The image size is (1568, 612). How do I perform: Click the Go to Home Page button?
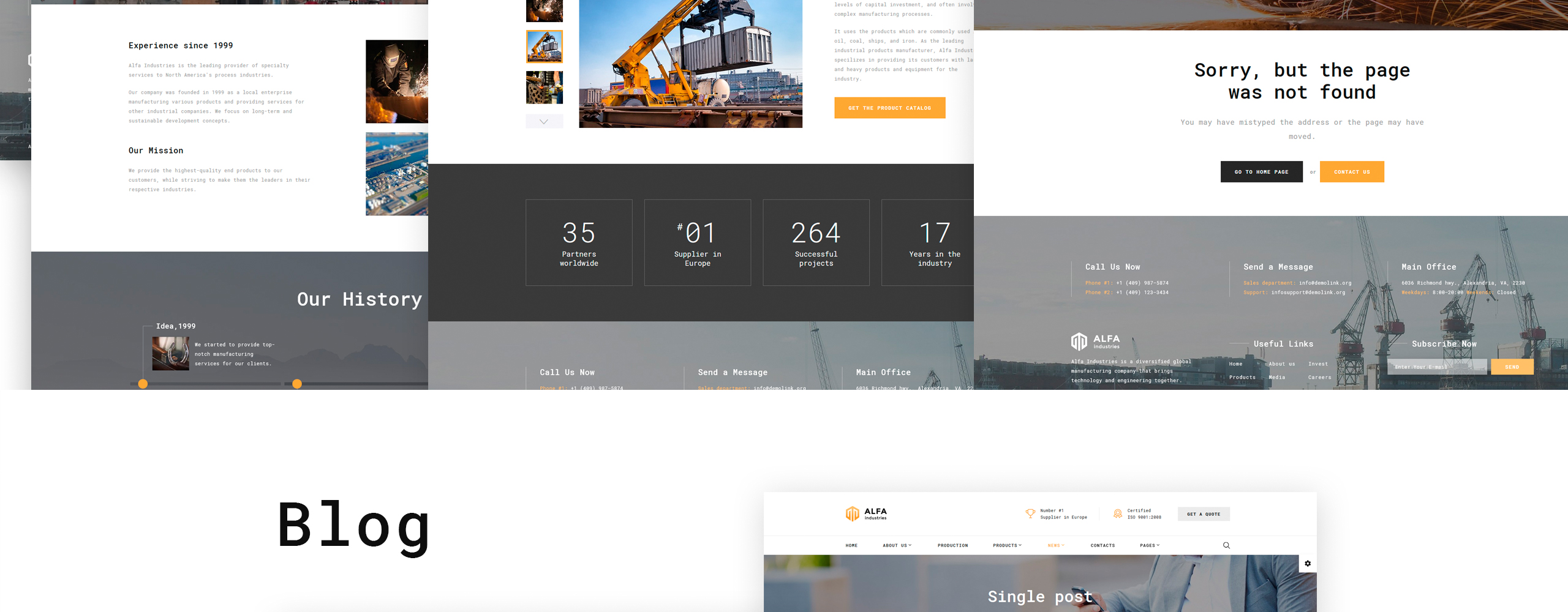click(x=1261, y=172)
